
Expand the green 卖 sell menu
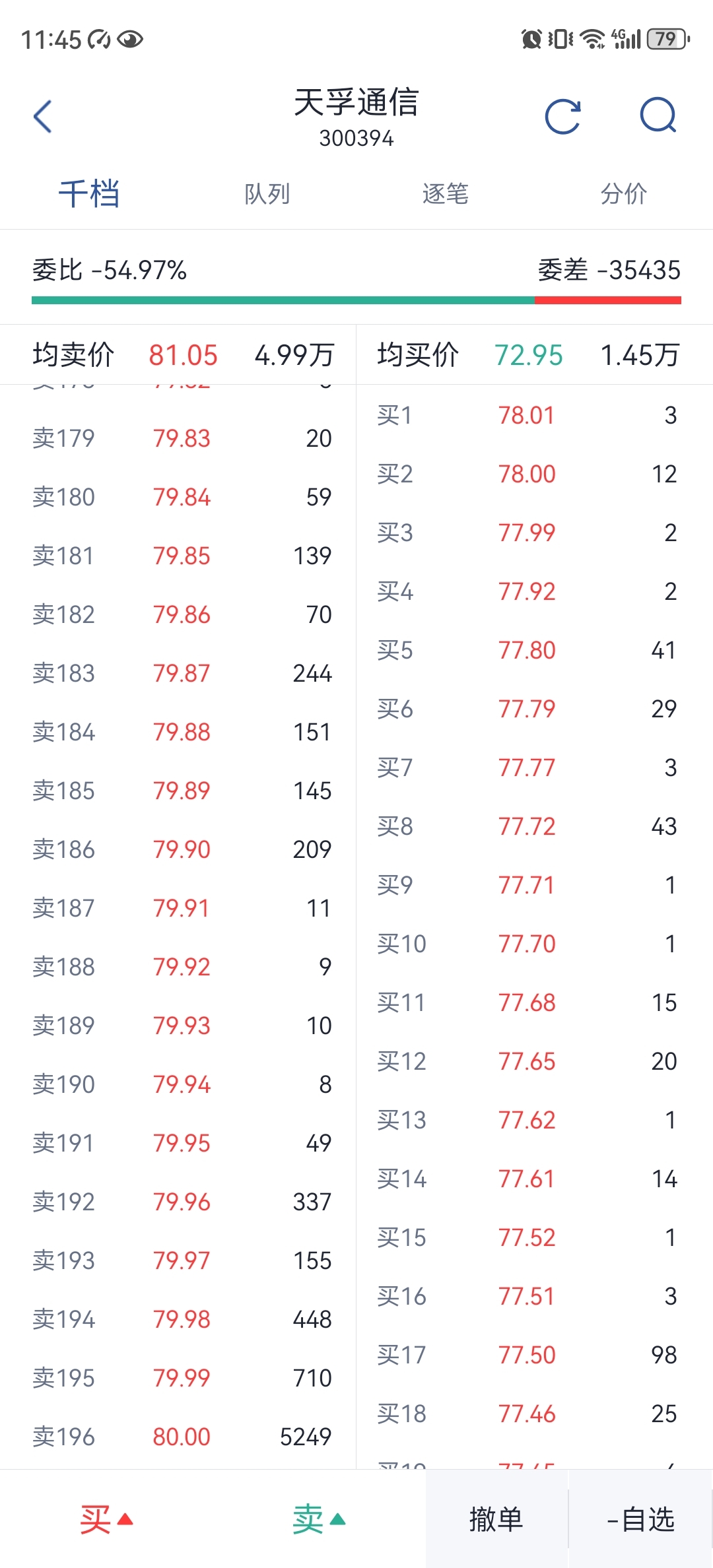point(319,1520)
